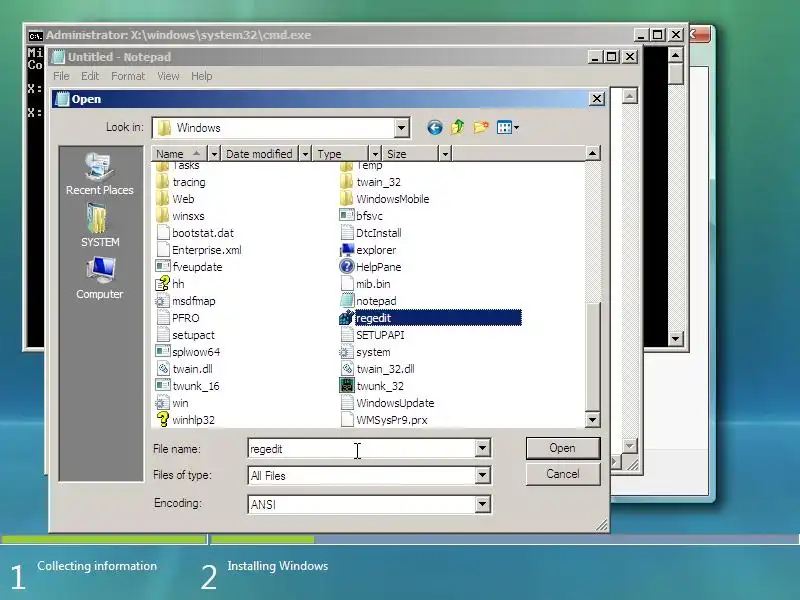Open SYSTEM folder in sidebar

[99, 225]
